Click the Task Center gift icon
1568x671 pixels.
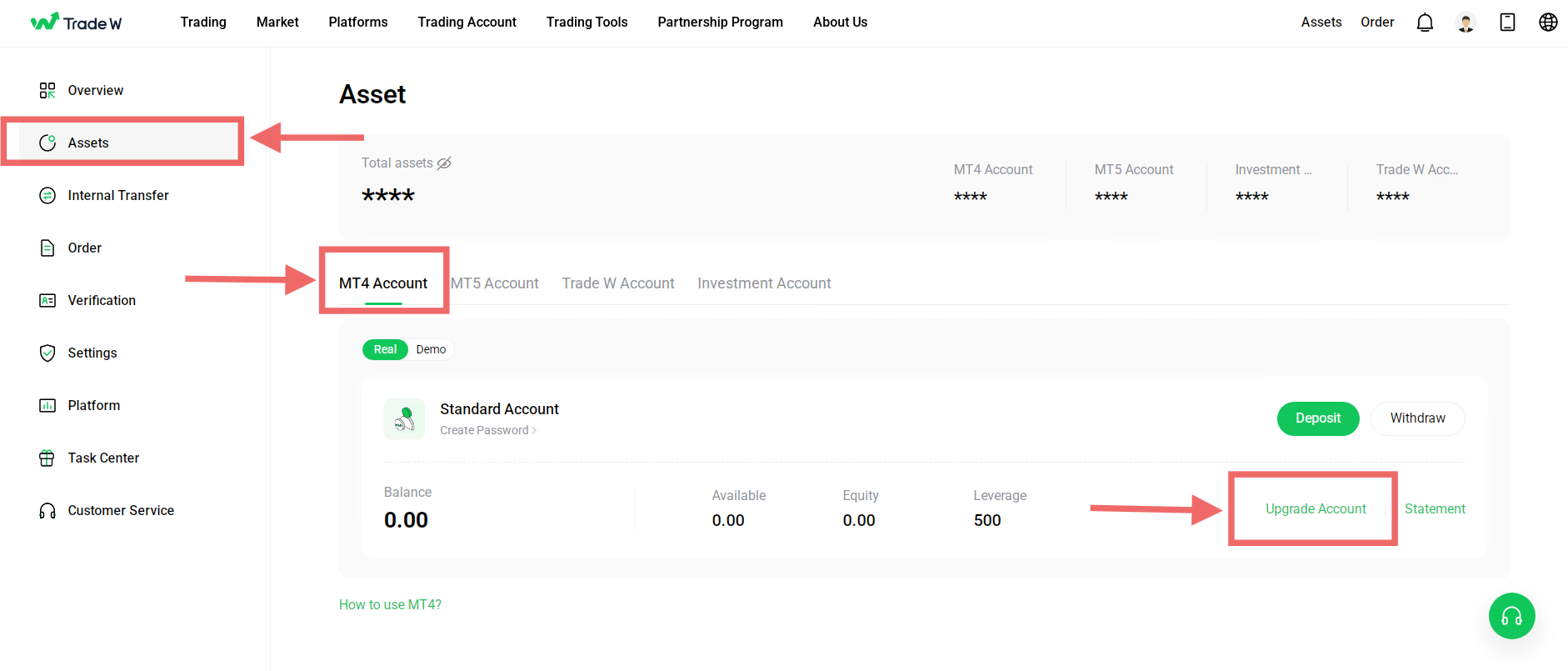47,458
